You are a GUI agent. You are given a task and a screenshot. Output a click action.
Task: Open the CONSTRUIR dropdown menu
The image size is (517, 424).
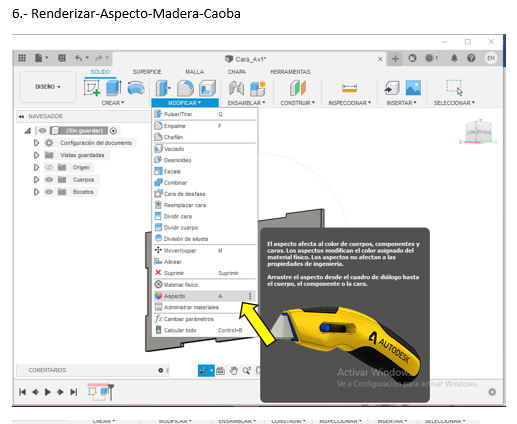point(297,103)
